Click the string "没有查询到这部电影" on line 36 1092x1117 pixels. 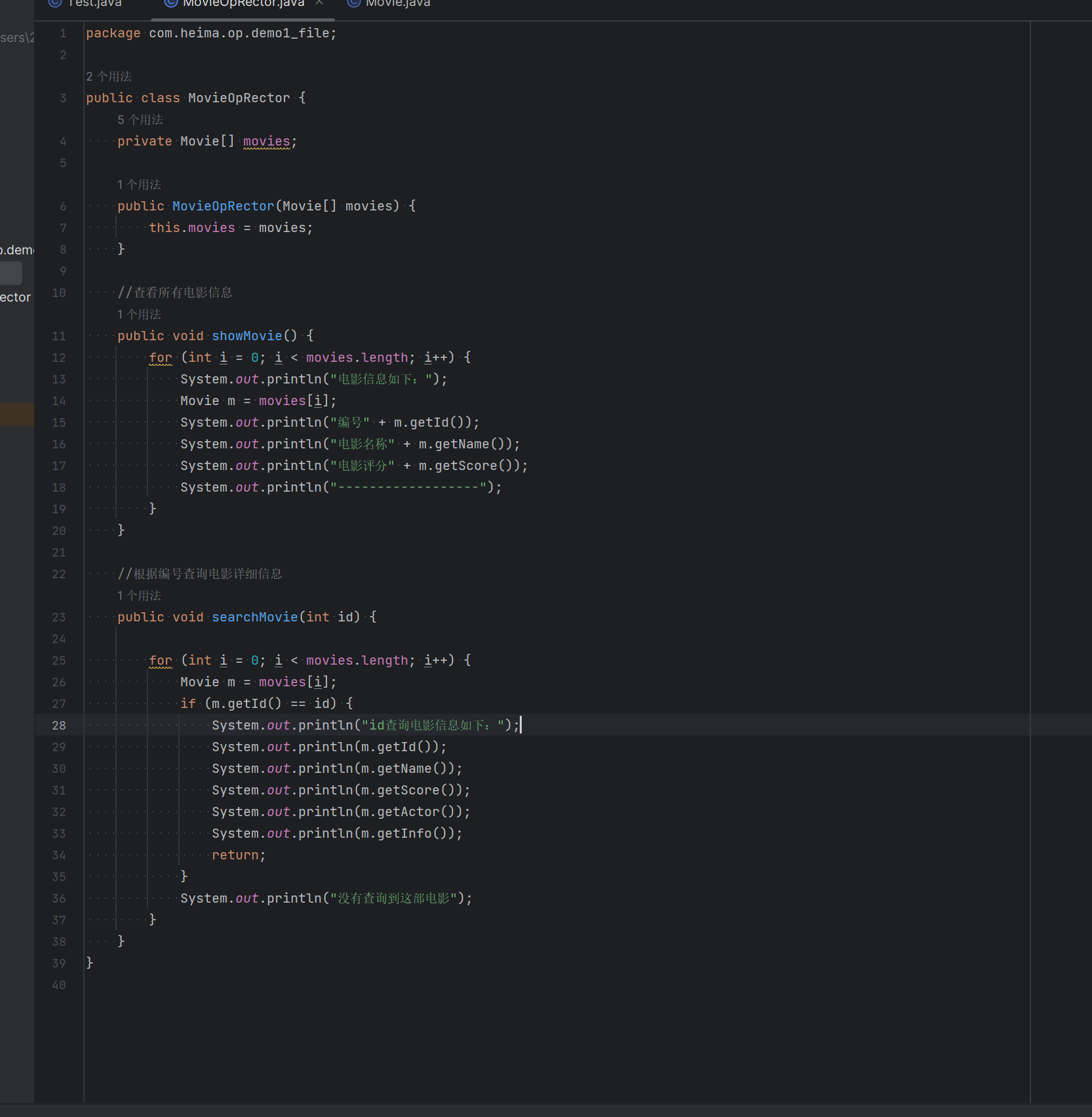394,898
